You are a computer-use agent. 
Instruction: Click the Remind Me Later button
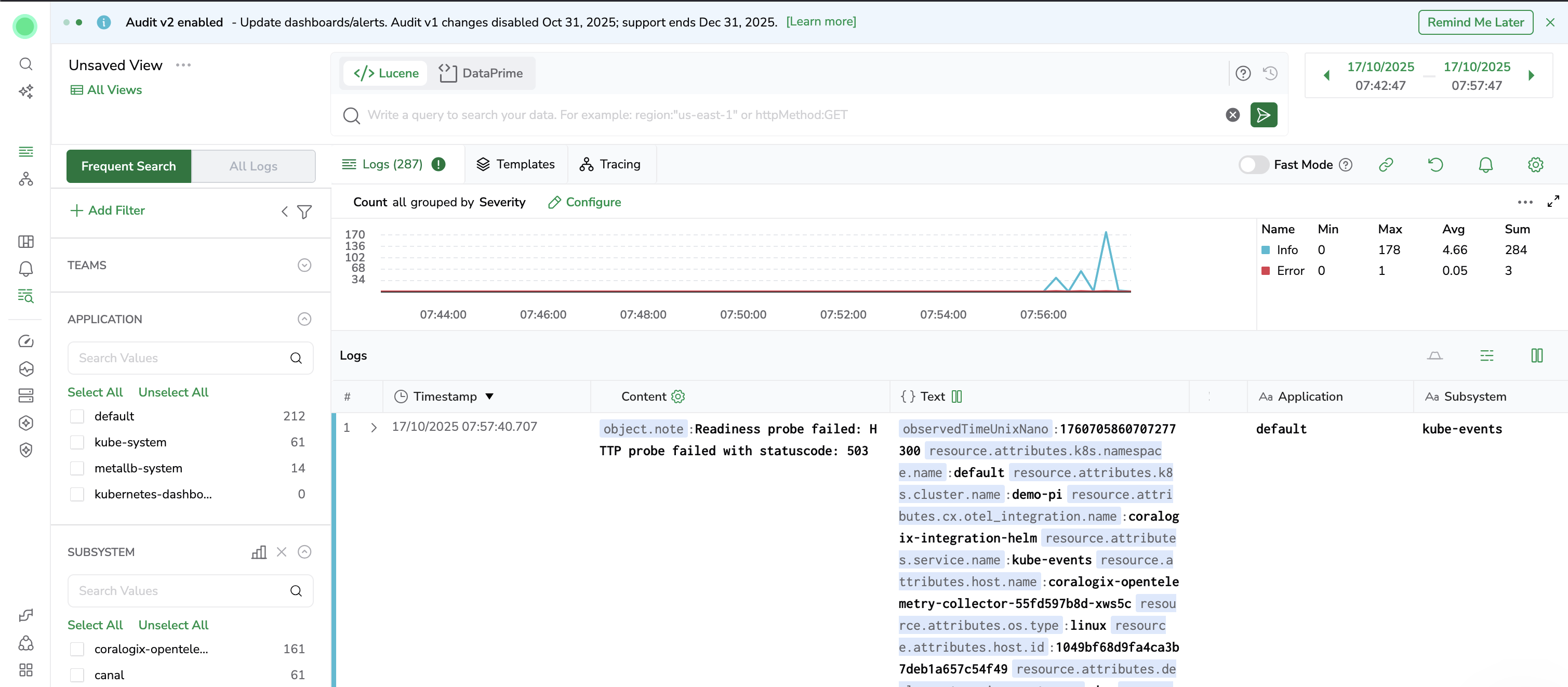point(1475,22)
